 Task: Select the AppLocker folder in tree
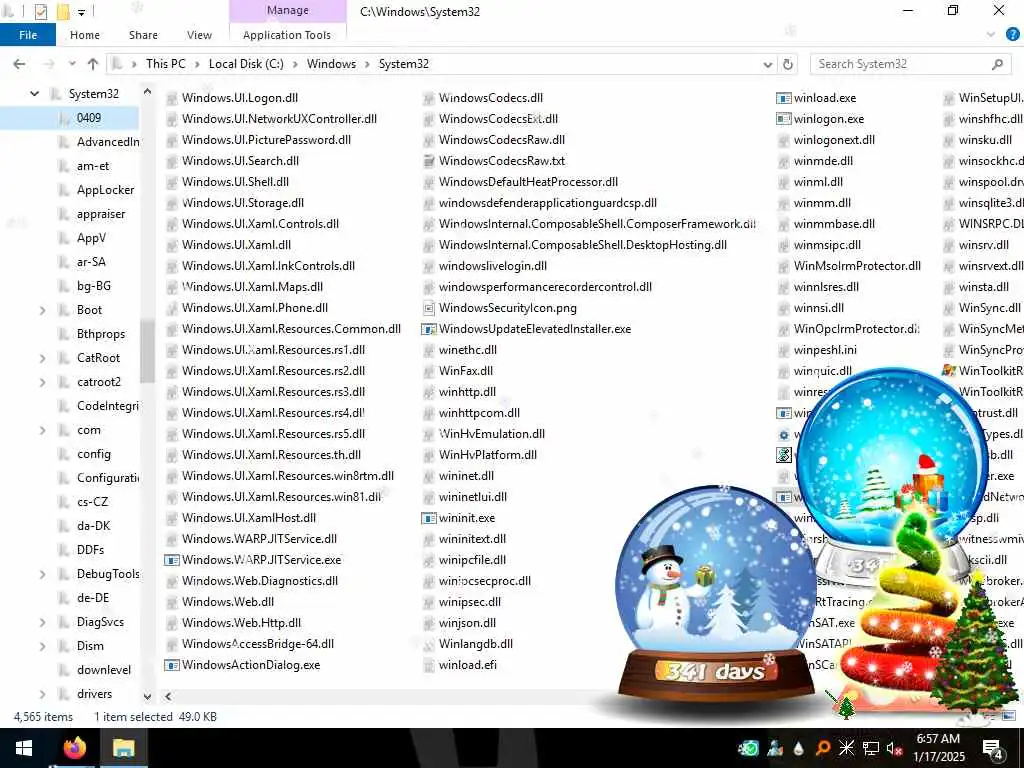pos(105,190)
